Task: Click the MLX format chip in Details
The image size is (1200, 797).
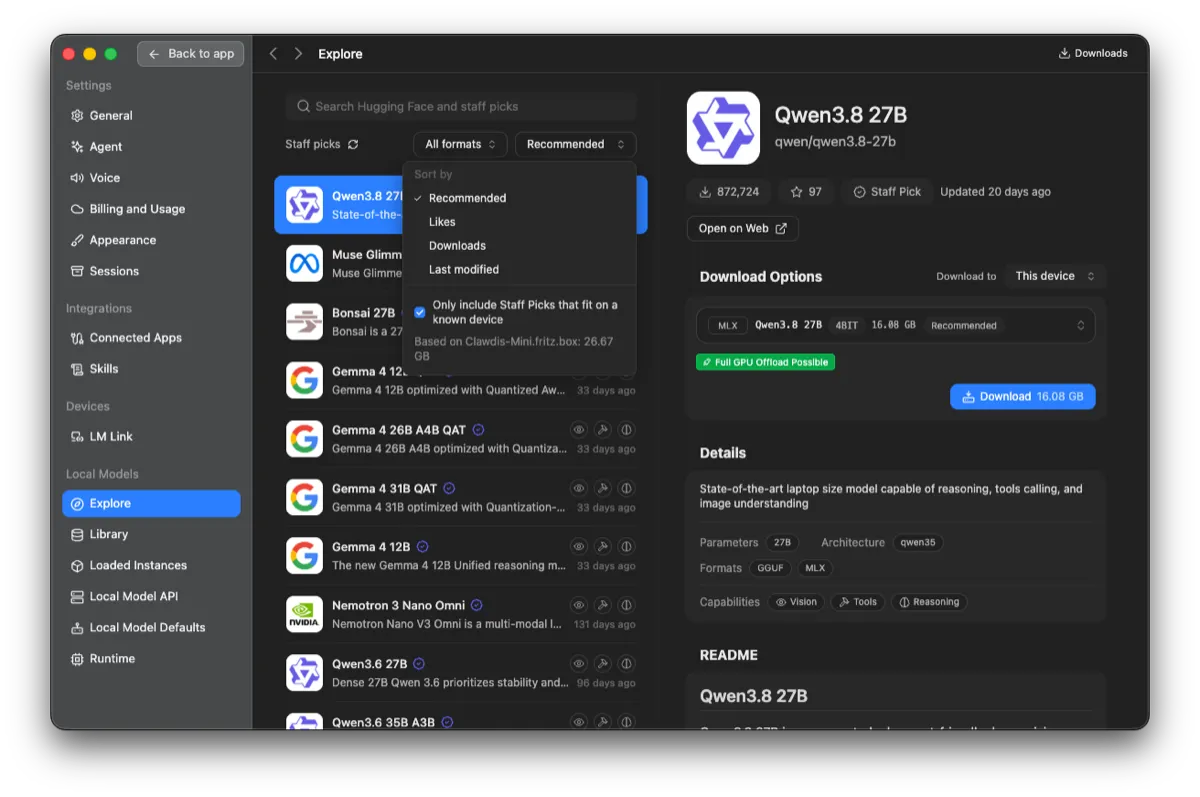Action: (815, 568)
